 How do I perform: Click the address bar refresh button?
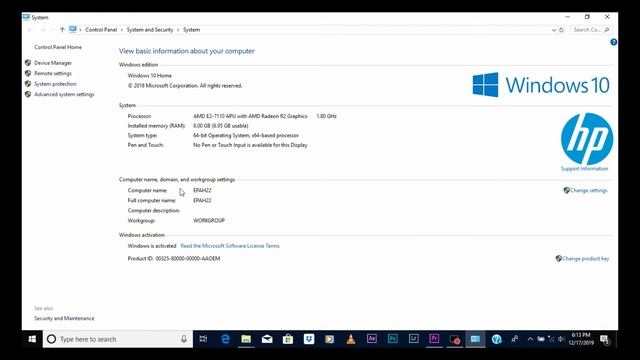[x=561, y=30]
